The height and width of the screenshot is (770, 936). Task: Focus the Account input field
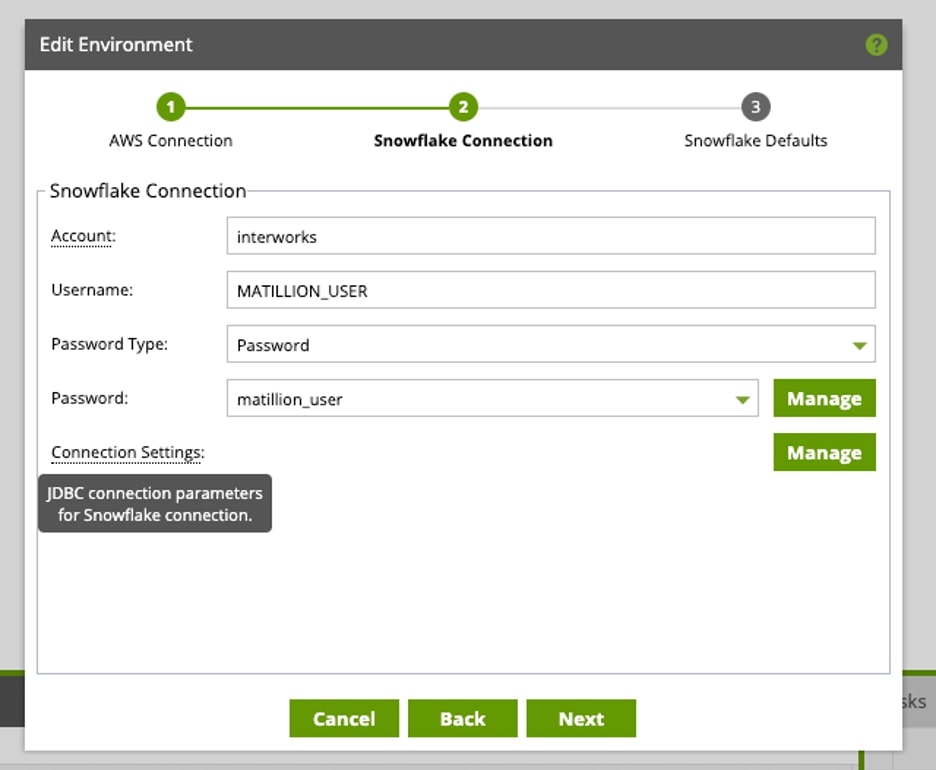(x=551, y=236)
